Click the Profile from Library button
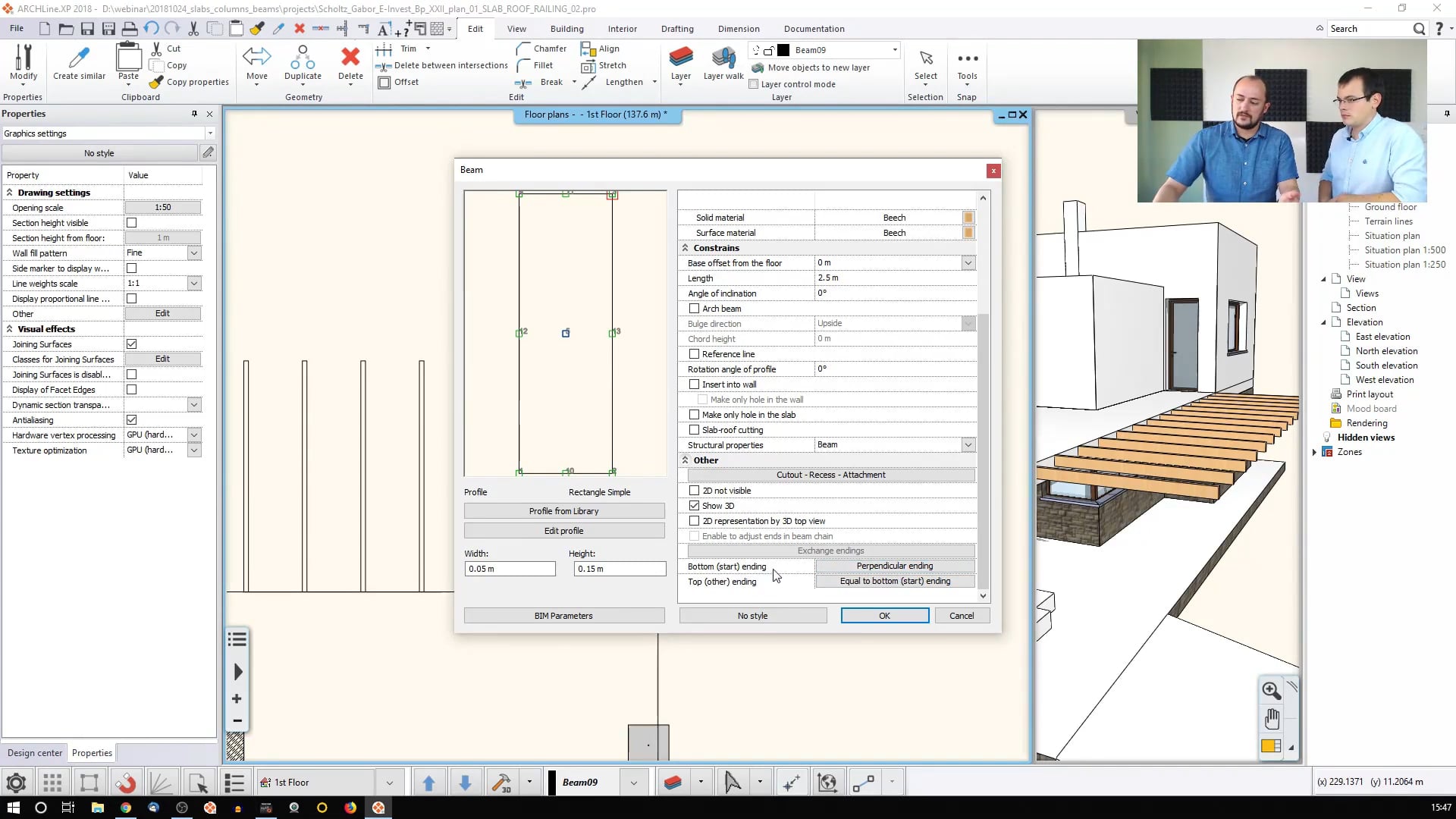The image size is (1456, 819). [564, 511]
